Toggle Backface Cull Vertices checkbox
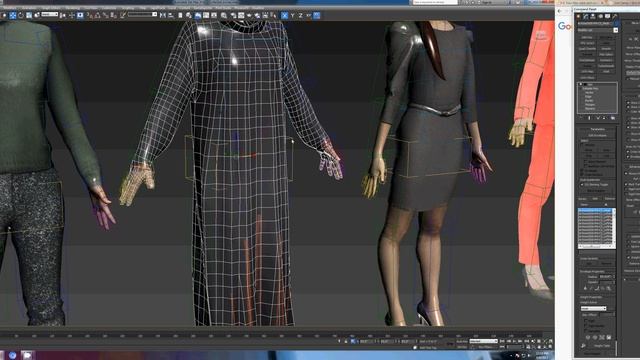Image resolution: width=640 pixels, height=360 pixels. pos(586,166)
